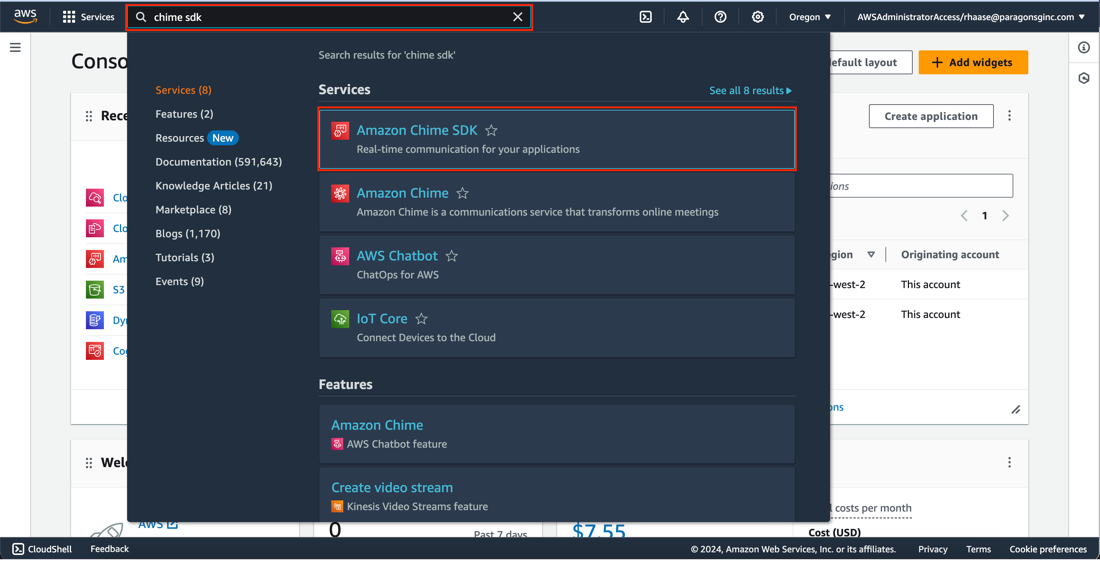Open the Privacy footer link

click(x=932, y=549)
